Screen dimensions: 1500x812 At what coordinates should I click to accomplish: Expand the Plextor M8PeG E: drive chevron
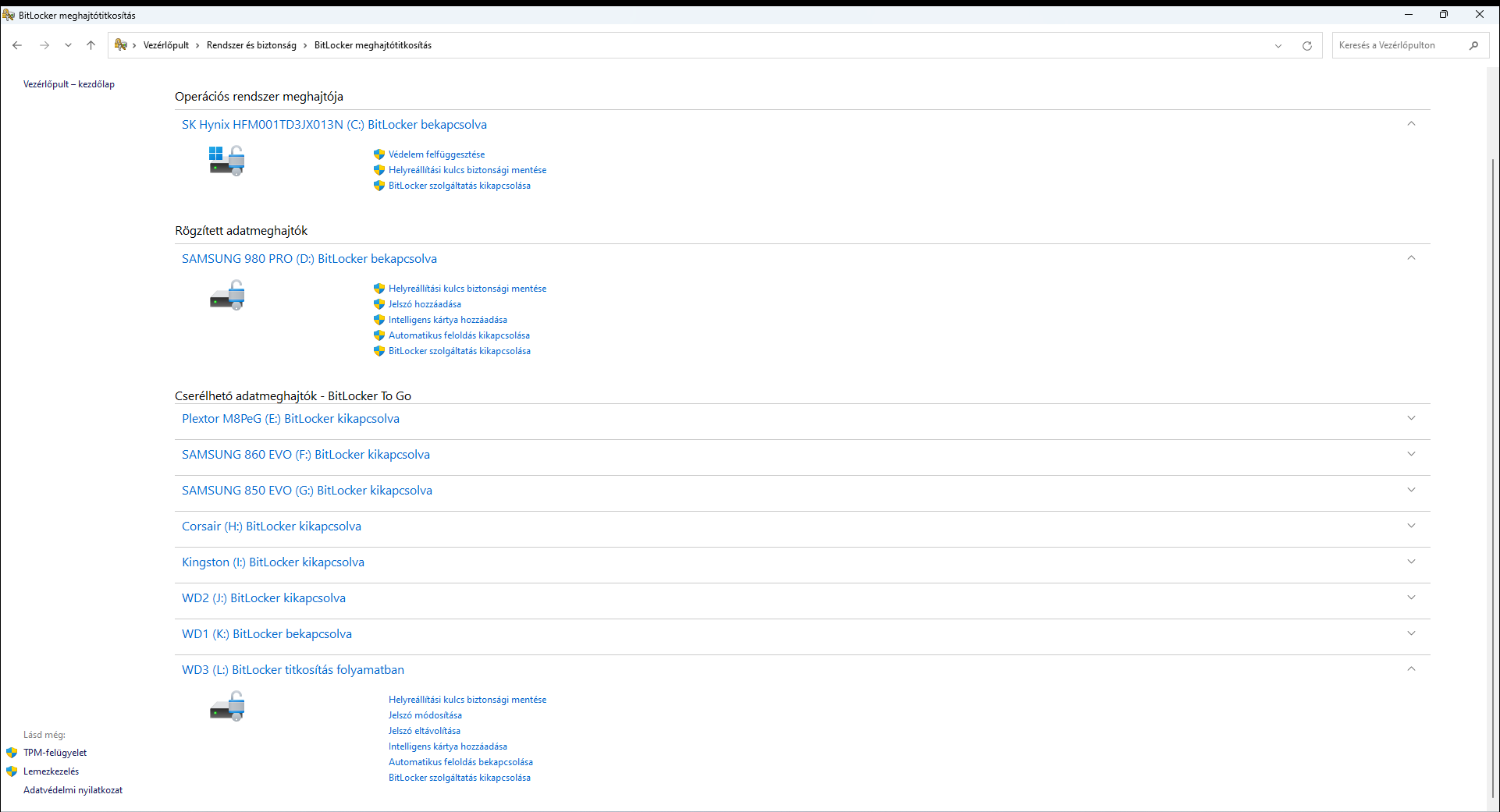click(x=1411, y=418)
